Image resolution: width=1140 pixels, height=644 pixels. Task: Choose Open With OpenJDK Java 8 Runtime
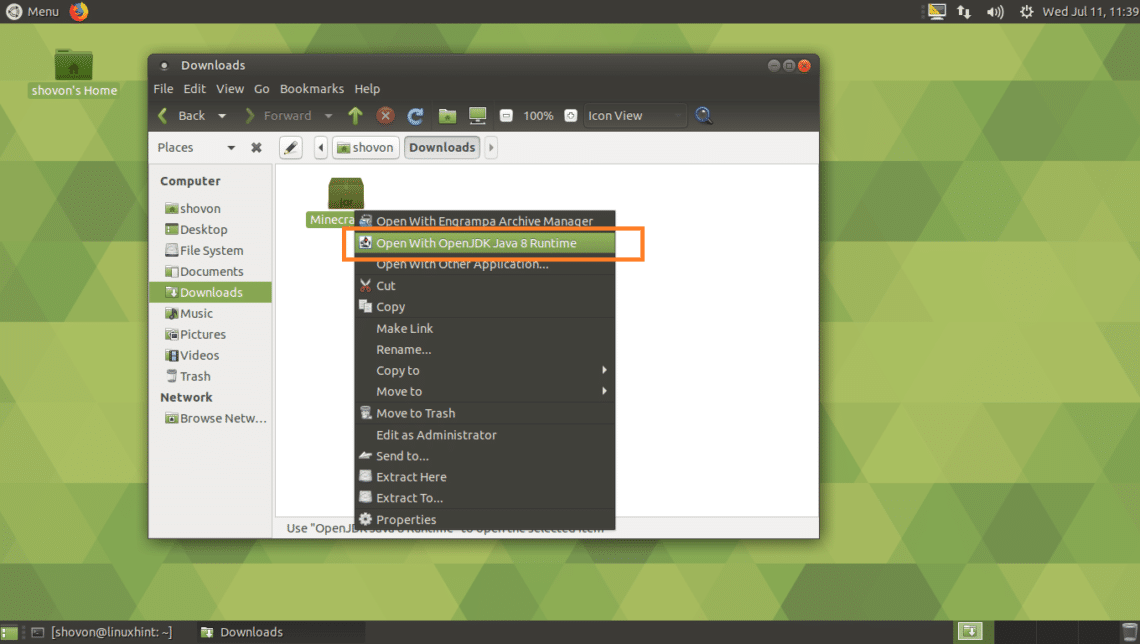[476, 243]
